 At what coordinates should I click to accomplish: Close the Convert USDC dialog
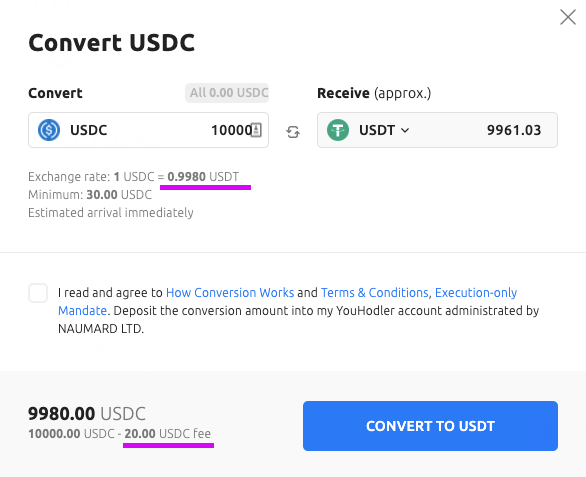[x=568, y=17]
